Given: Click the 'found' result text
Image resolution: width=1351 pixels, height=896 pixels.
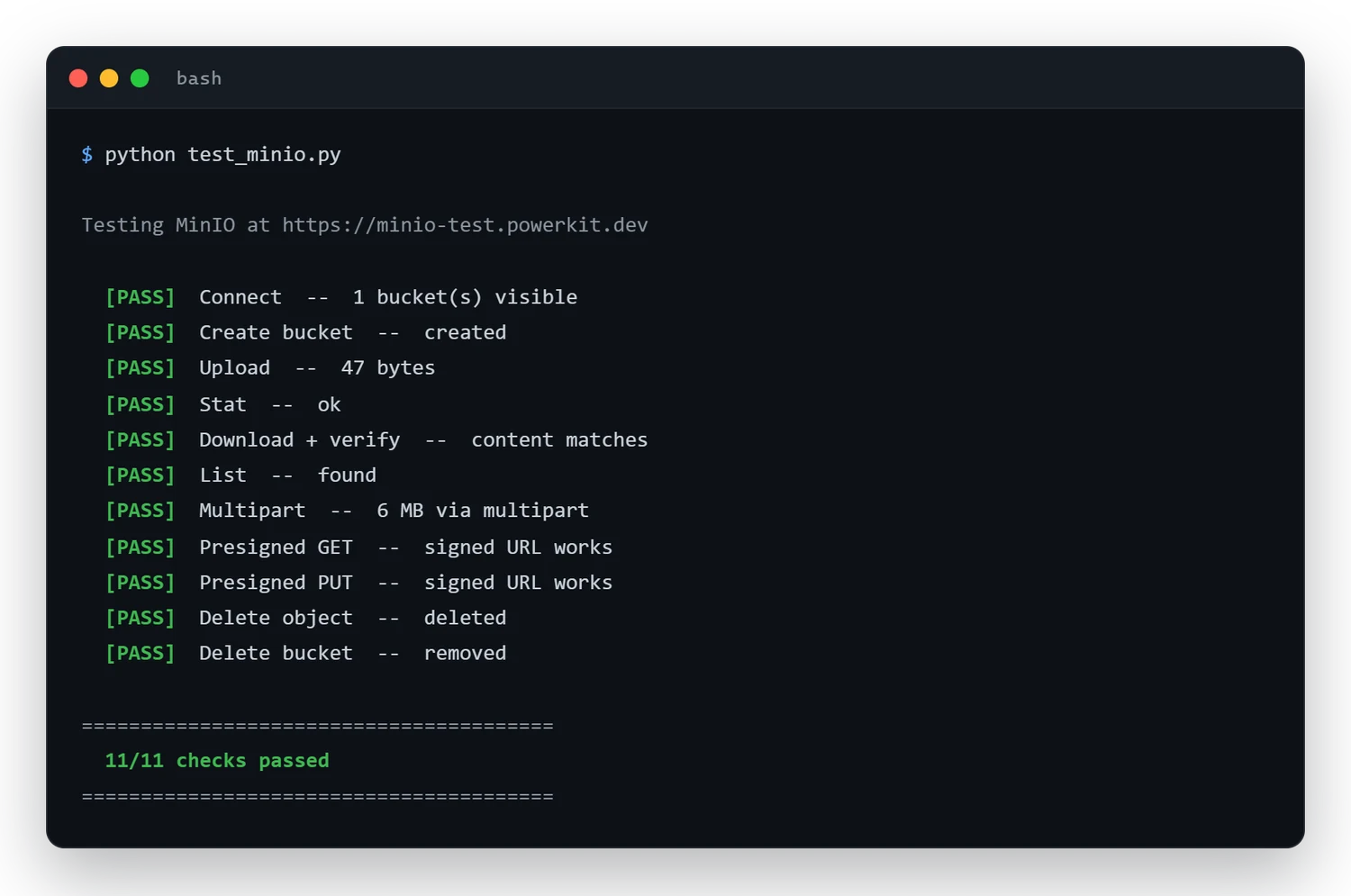Looking at the screenshot, I should click(x=347, y=475).
